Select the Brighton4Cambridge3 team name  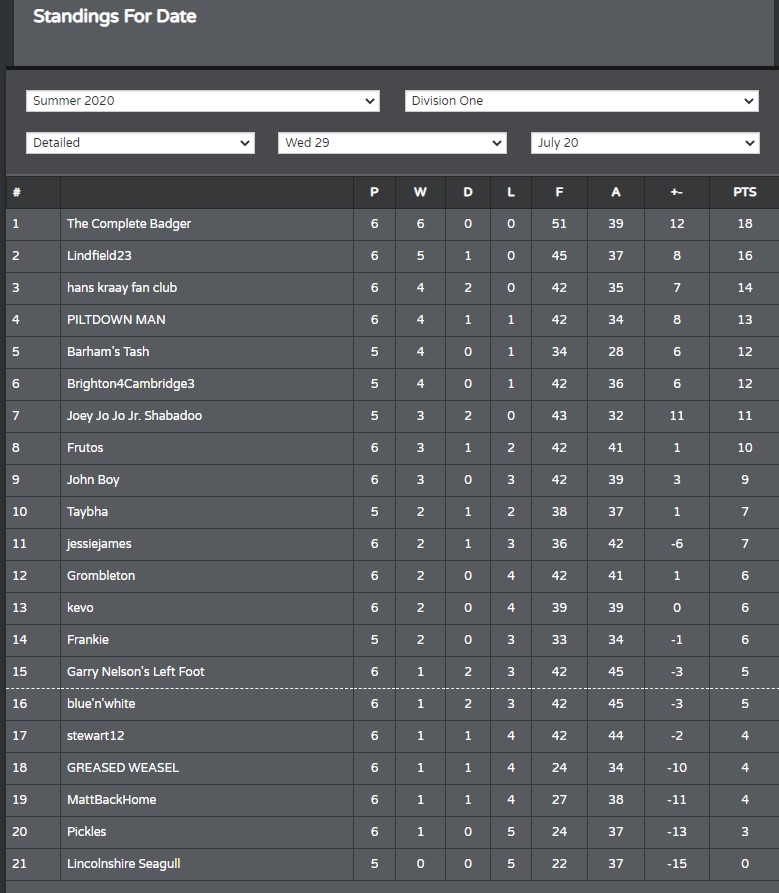click(x=130, y=384)
